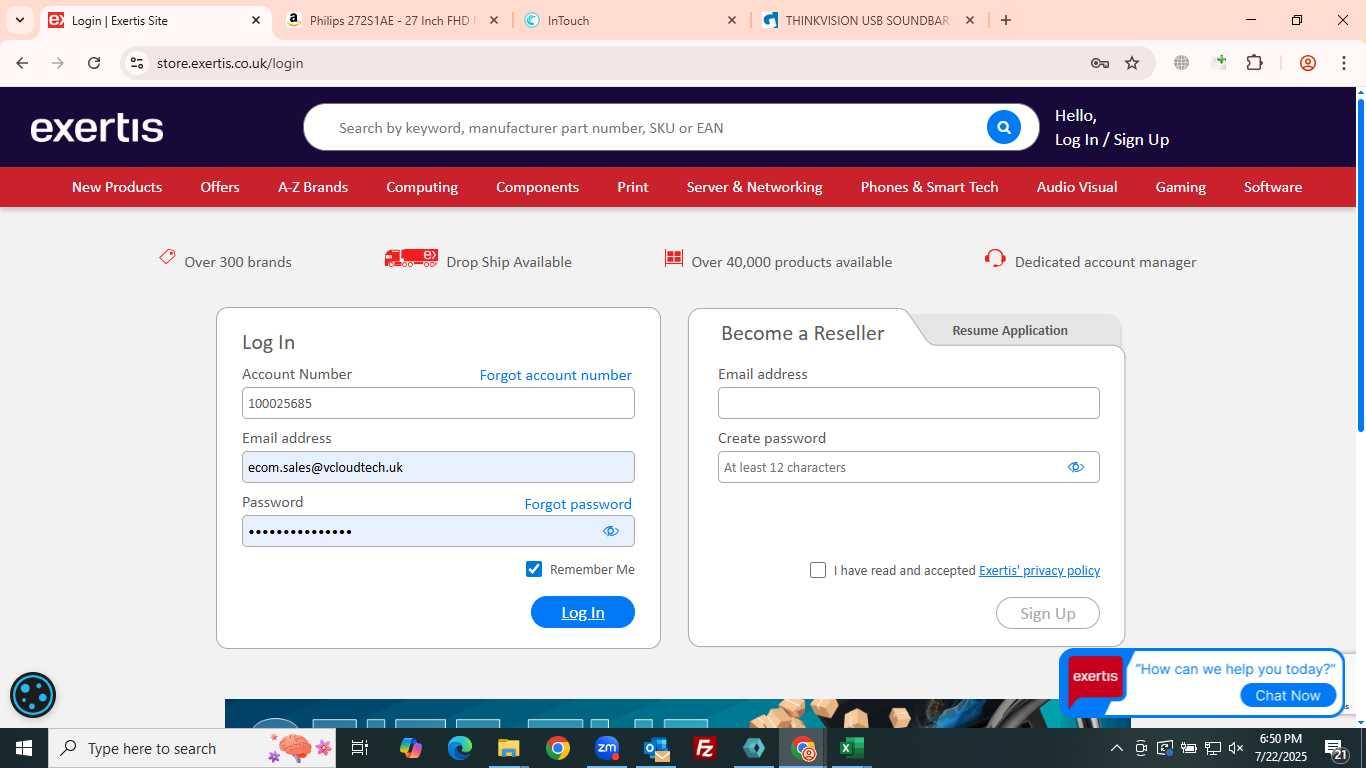
Task: Open A-Z Brands menu
Action: pos(313,187)
